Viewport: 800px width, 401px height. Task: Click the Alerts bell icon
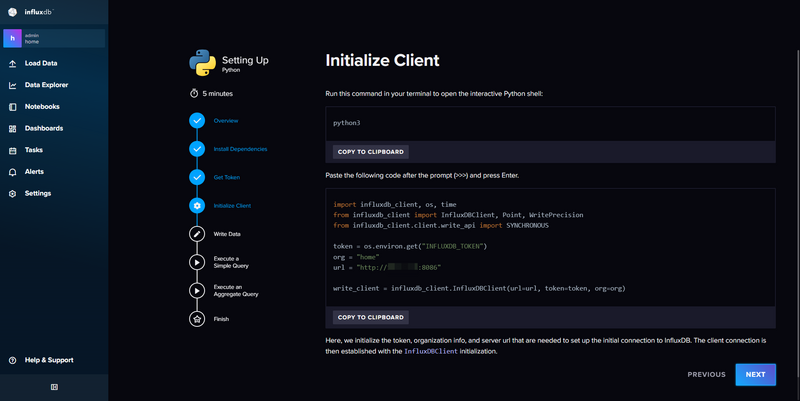coord(13,172)
